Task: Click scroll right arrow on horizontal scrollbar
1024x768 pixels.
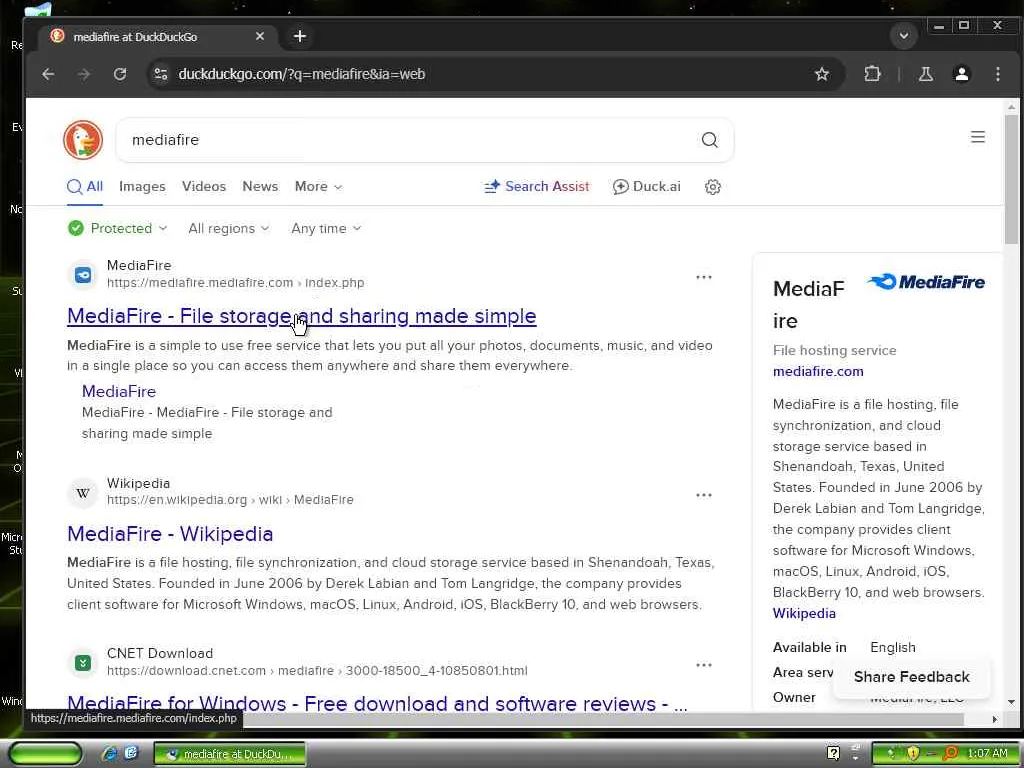Action: pyautogui.click(x=994, y=719)
